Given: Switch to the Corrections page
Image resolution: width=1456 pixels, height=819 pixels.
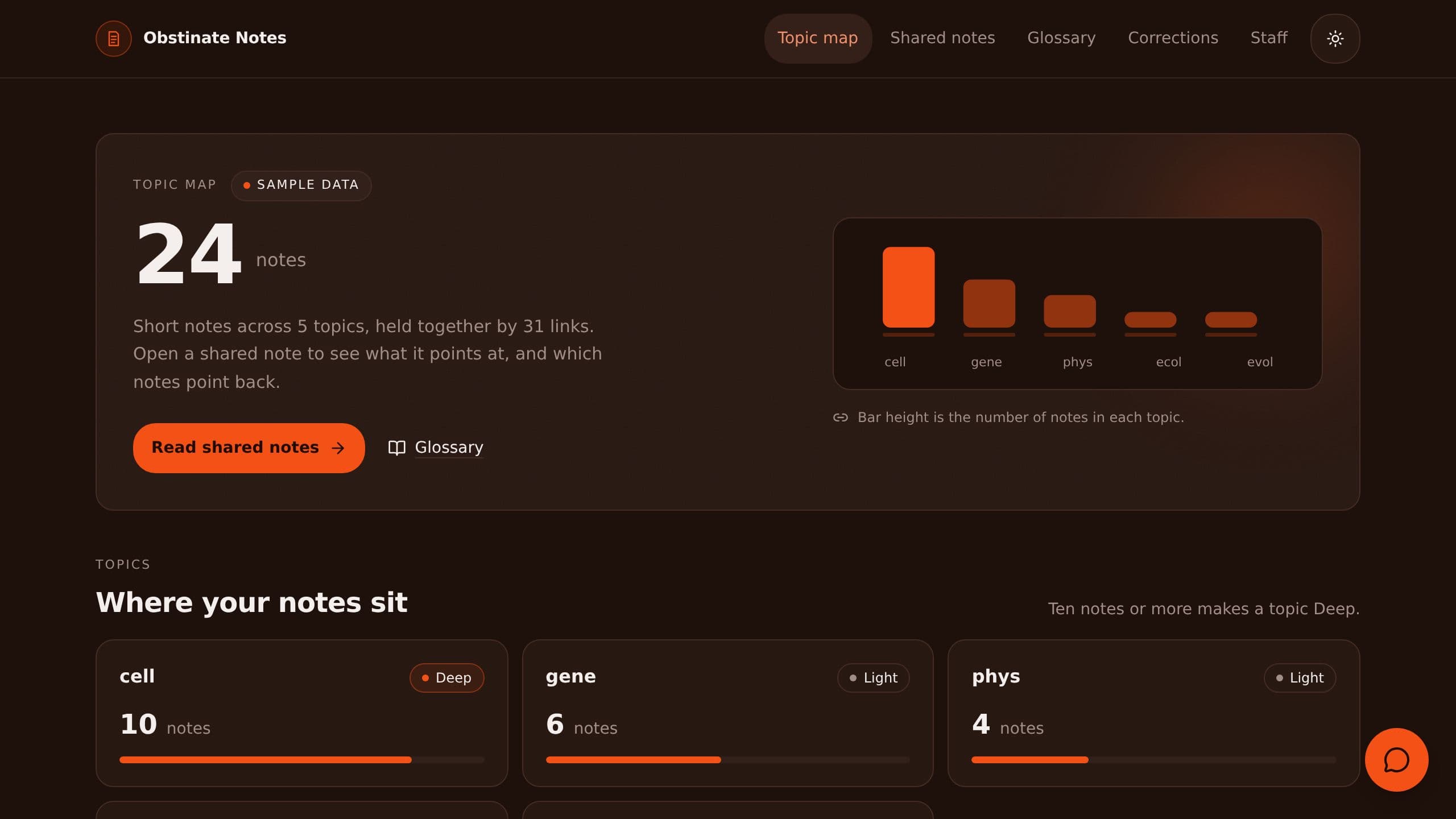Looking at the screenshot, I should (x=1173, y=38).
